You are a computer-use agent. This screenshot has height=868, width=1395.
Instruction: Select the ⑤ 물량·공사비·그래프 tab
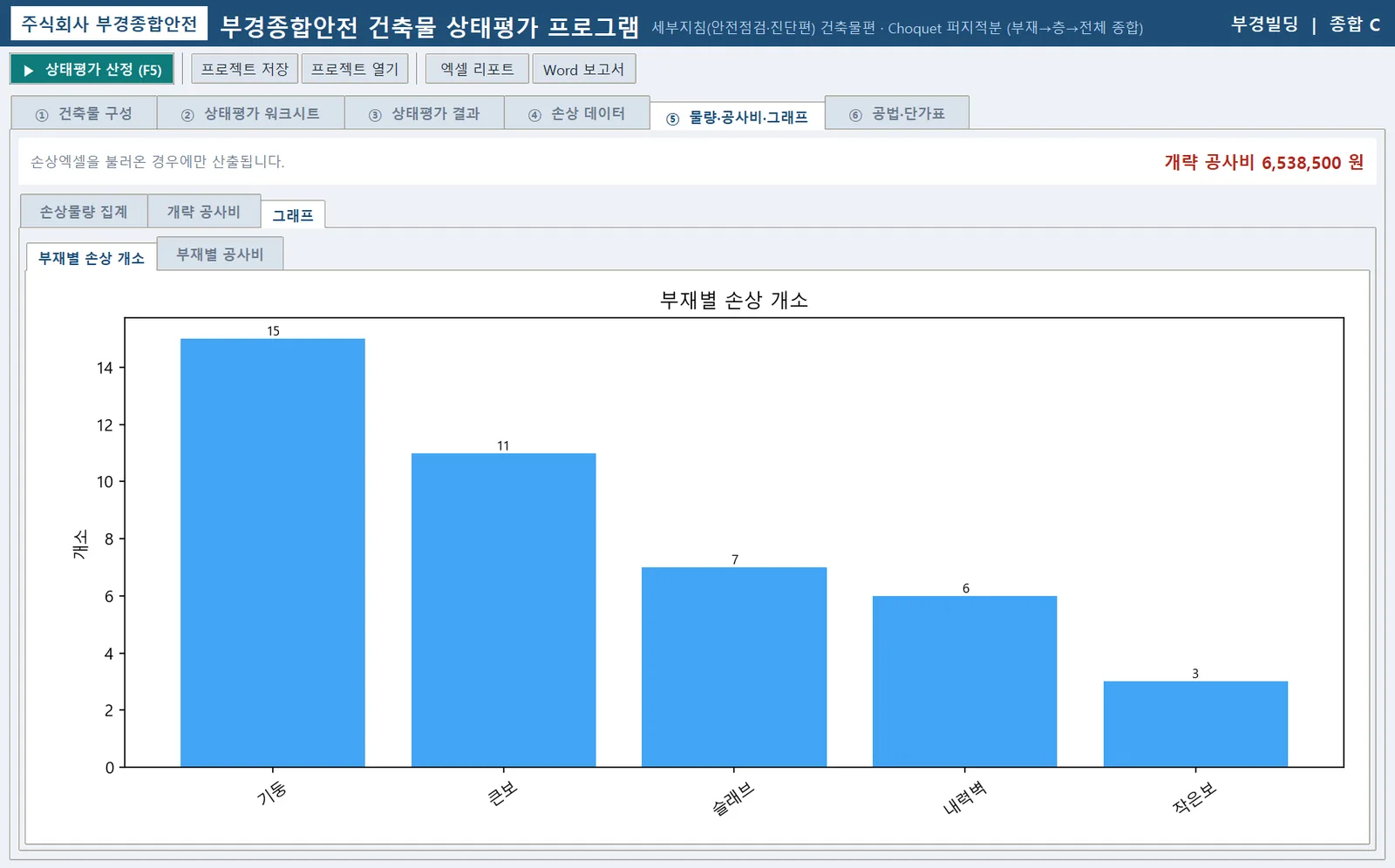tap(738, 117)
